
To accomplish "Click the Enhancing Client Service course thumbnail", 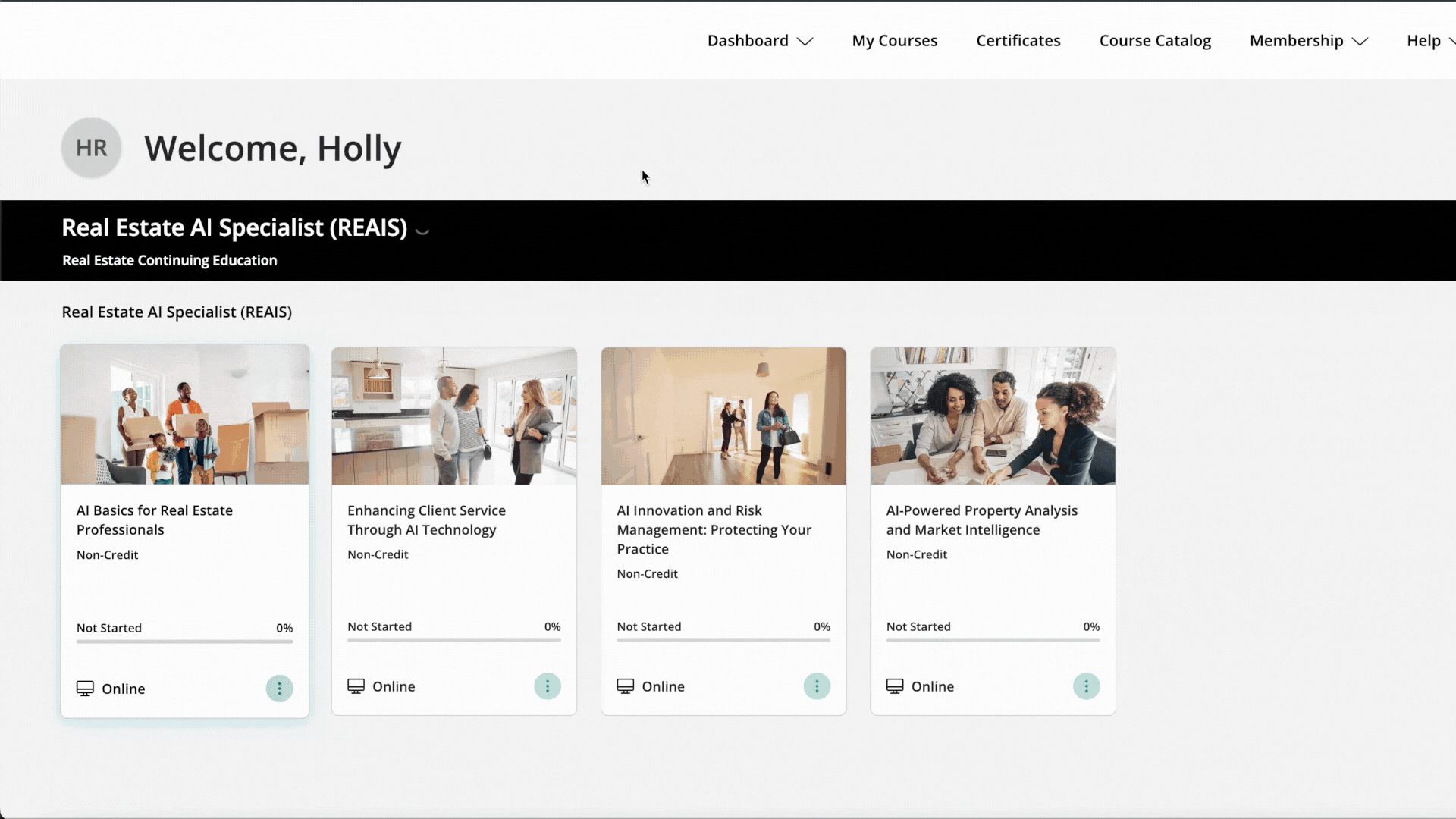I will pyautogui.click(x=454, y=416).
